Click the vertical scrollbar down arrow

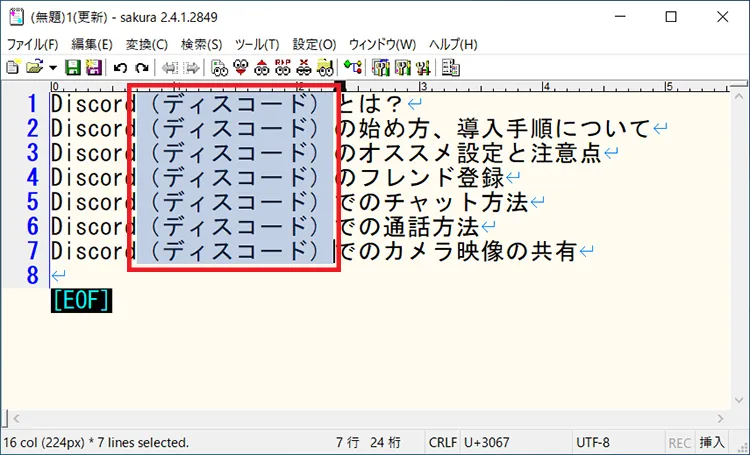[739, 401]
